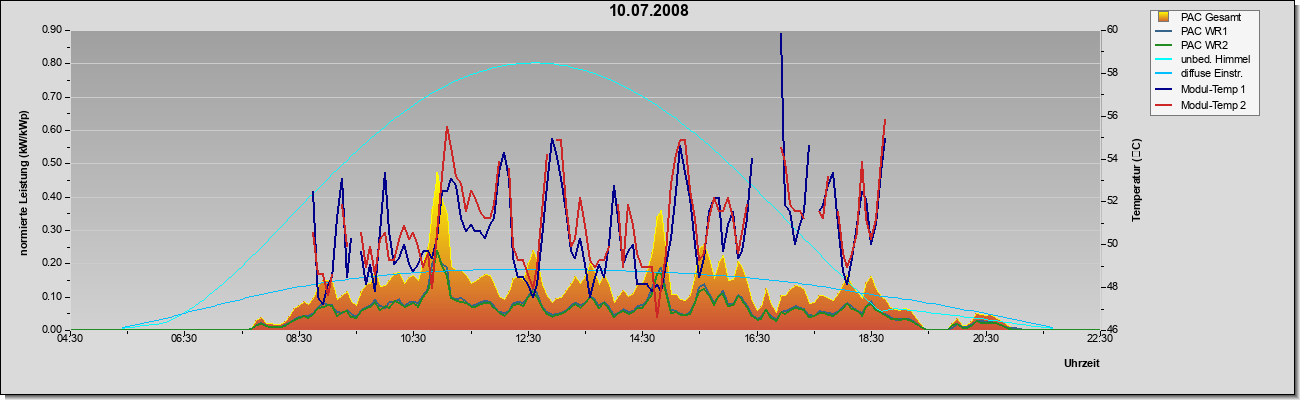Click the chart title 10.07.2008
This screenshot has width=1300, height=400.
[649, 11]
